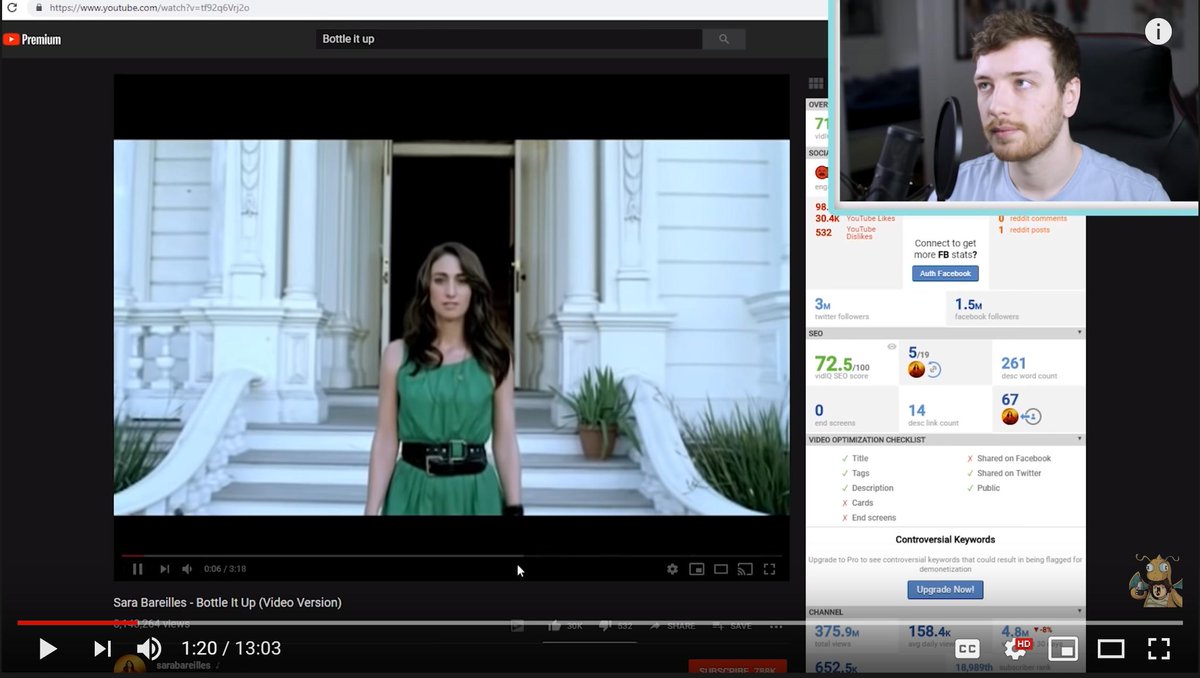Play the outer video with the large play button
The height and width of the screenshot is (678, 1200).
47,649
